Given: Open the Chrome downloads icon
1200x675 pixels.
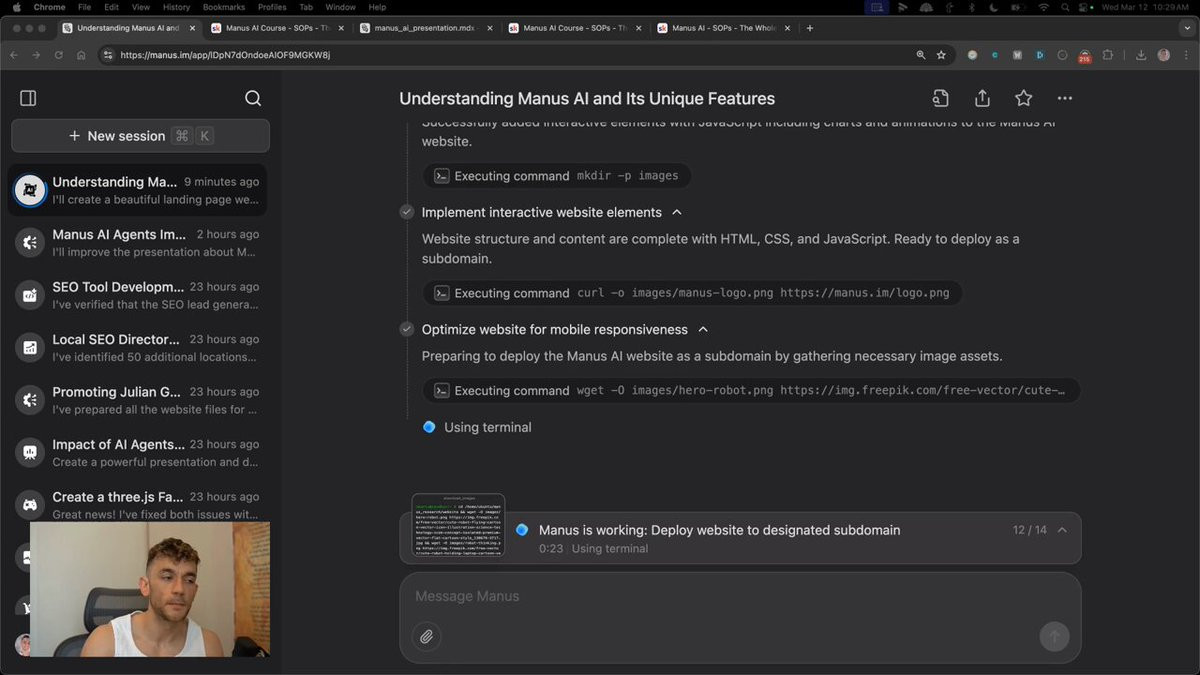Looking at the screenshot, I should tap(1141, 55).
